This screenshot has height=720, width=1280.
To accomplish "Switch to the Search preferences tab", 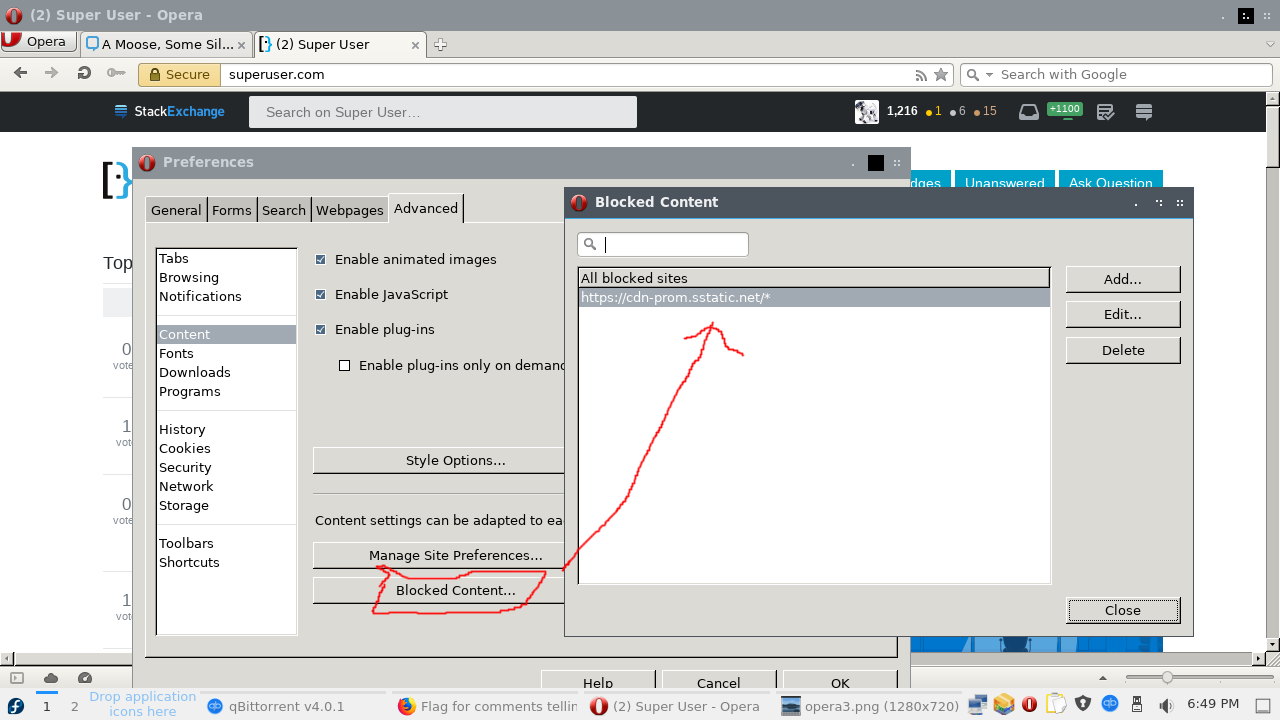I will (x=284, y=210).
